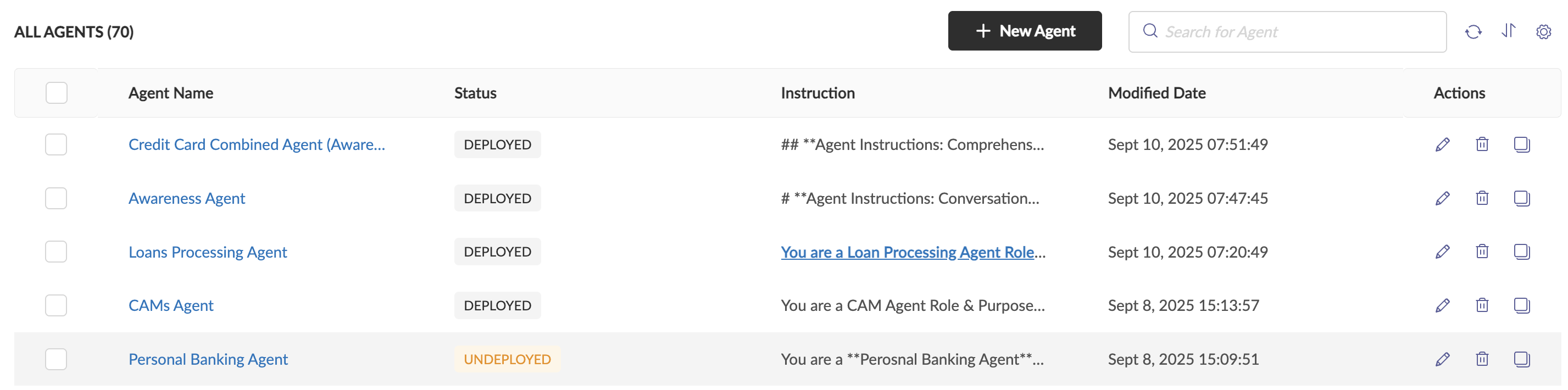The image size is (1568, 390).
Task: Select all agents via header checkbox
Action: click(55, 92)
